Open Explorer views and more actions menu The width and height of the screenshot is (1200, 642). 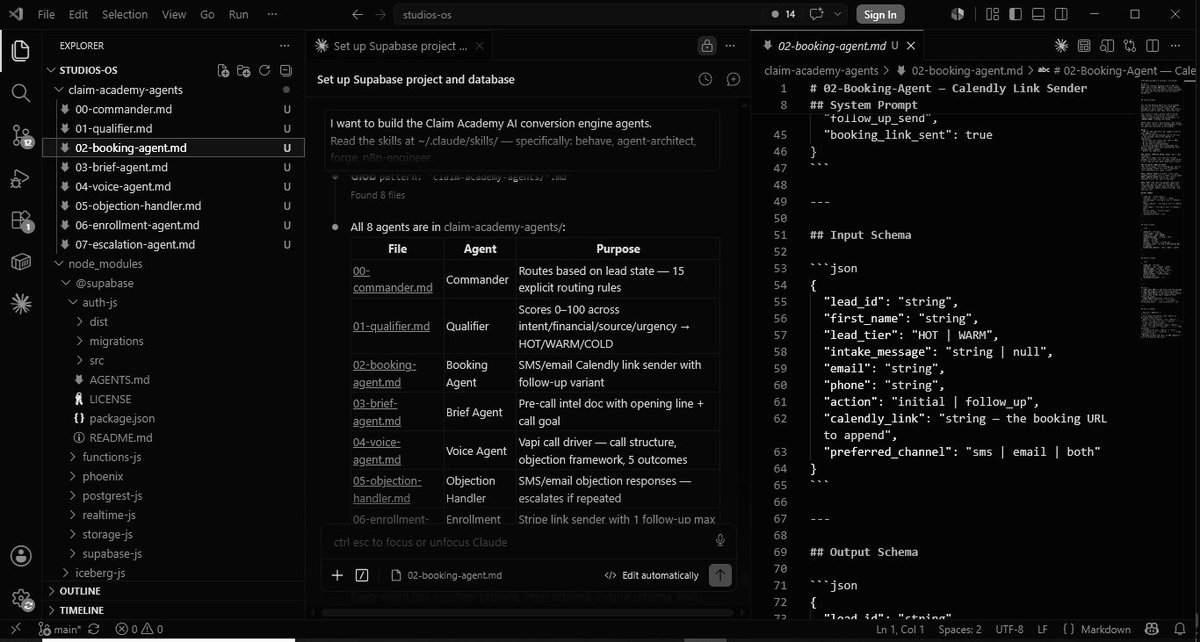tap(286, 45)
